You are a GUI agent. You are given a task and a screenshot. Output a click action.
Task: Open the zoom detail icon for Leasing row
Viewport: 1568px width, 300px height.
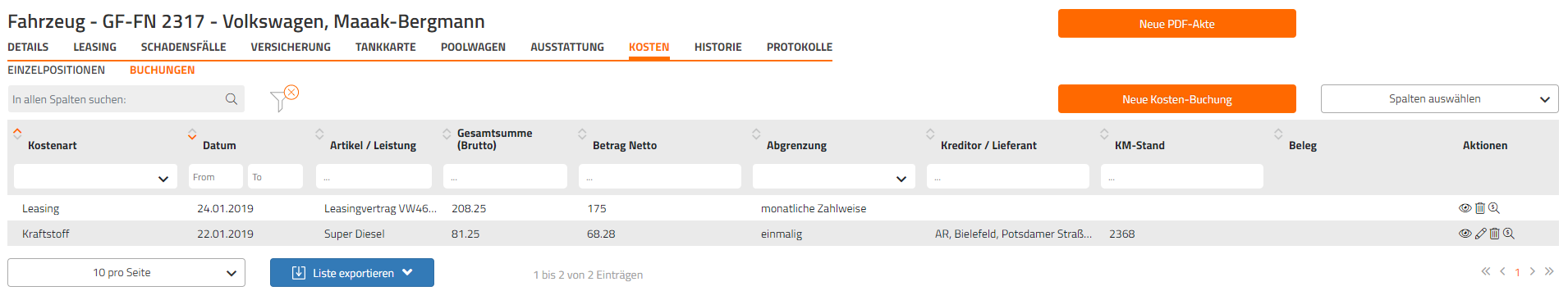point(1494,208)
